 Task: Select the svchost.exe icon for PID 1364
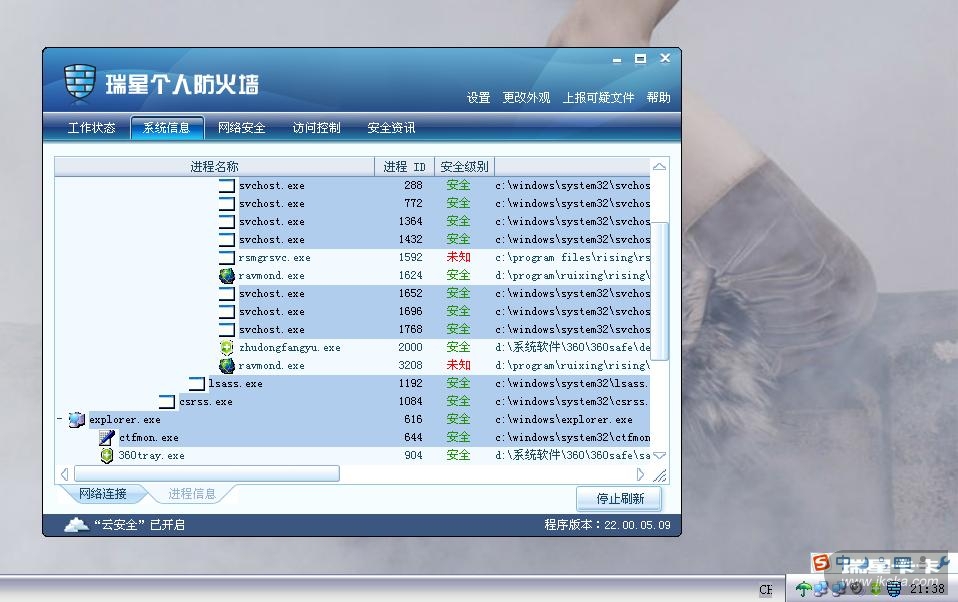tap(227, 221)
